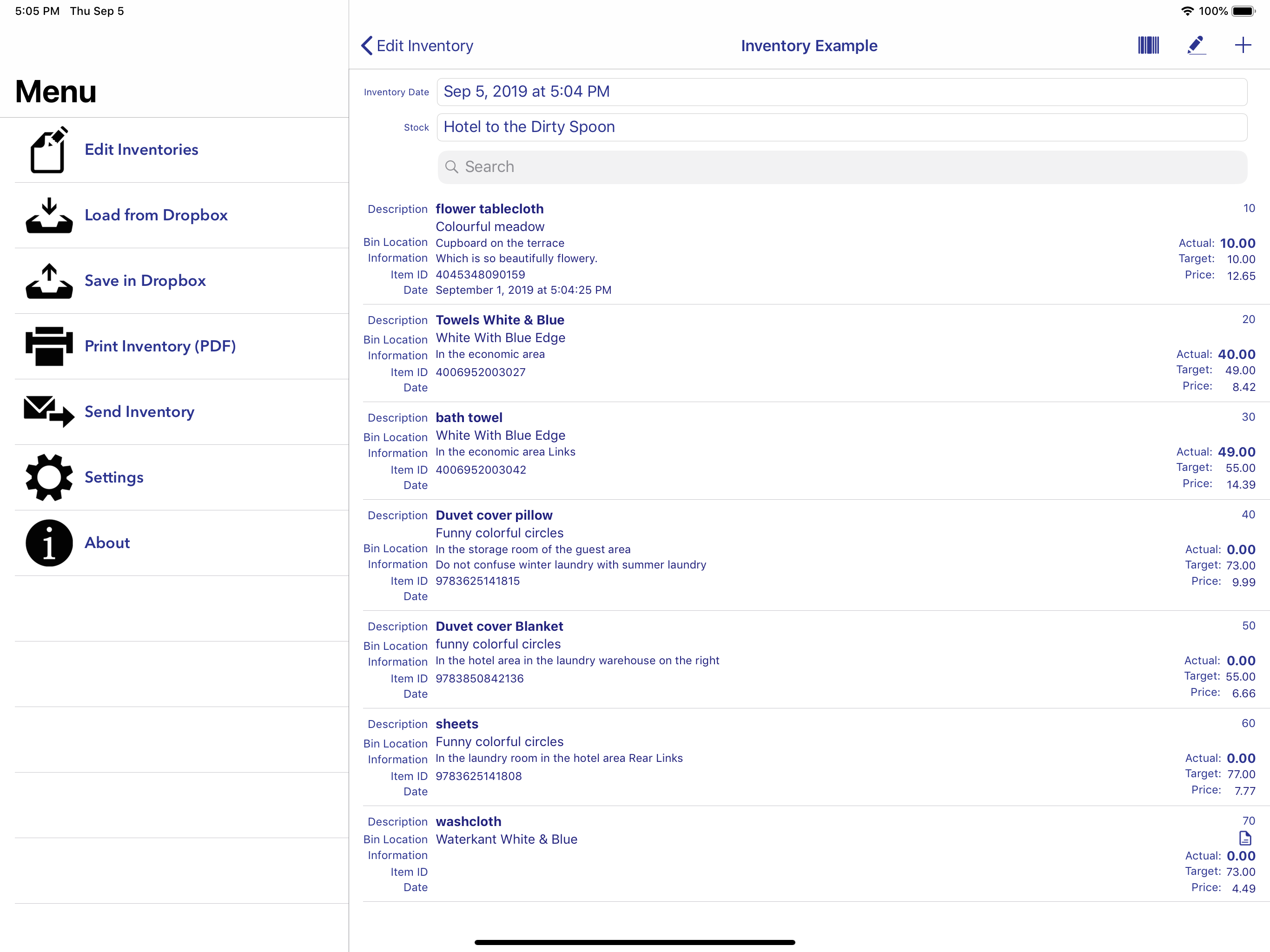Click the Save in Dropbox upload icon
The image size is (1270, 952).
click(x=49, y=281)
